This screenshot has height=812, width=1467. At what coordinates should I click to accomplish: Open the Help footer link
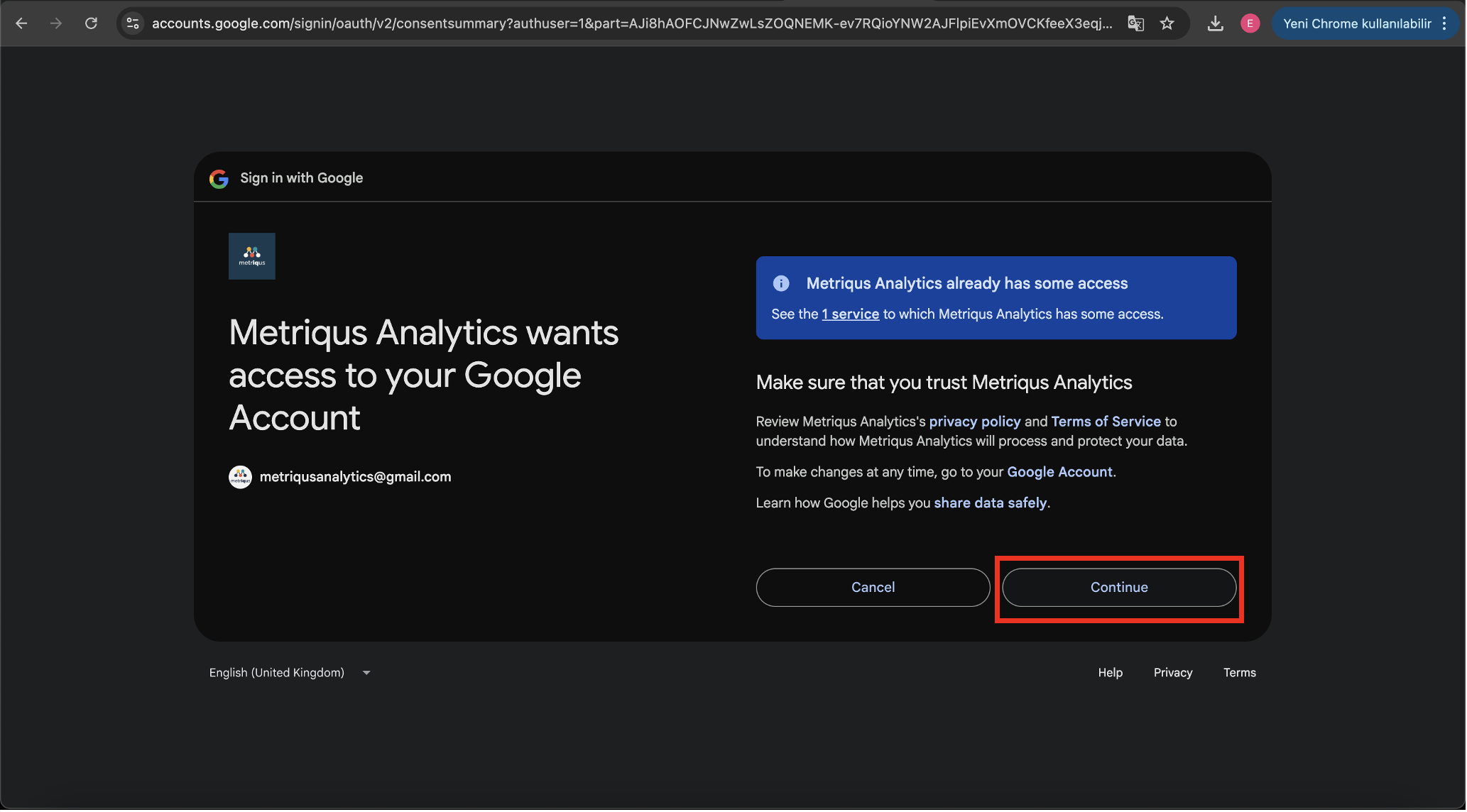1111,673
